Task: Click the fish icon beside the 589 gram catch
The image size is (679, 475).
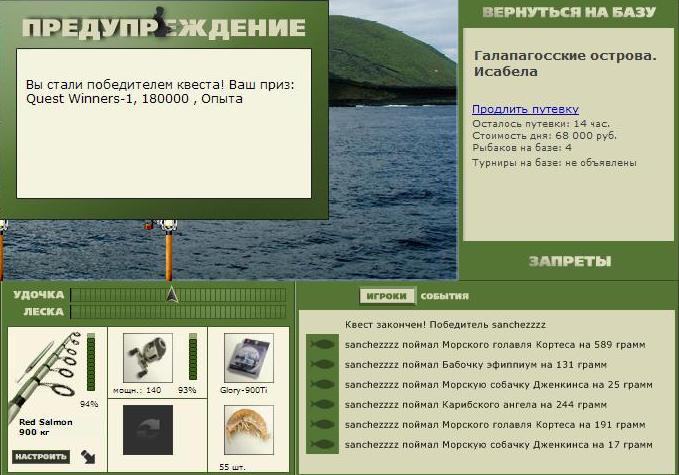Action: click(x=323, y=344)
